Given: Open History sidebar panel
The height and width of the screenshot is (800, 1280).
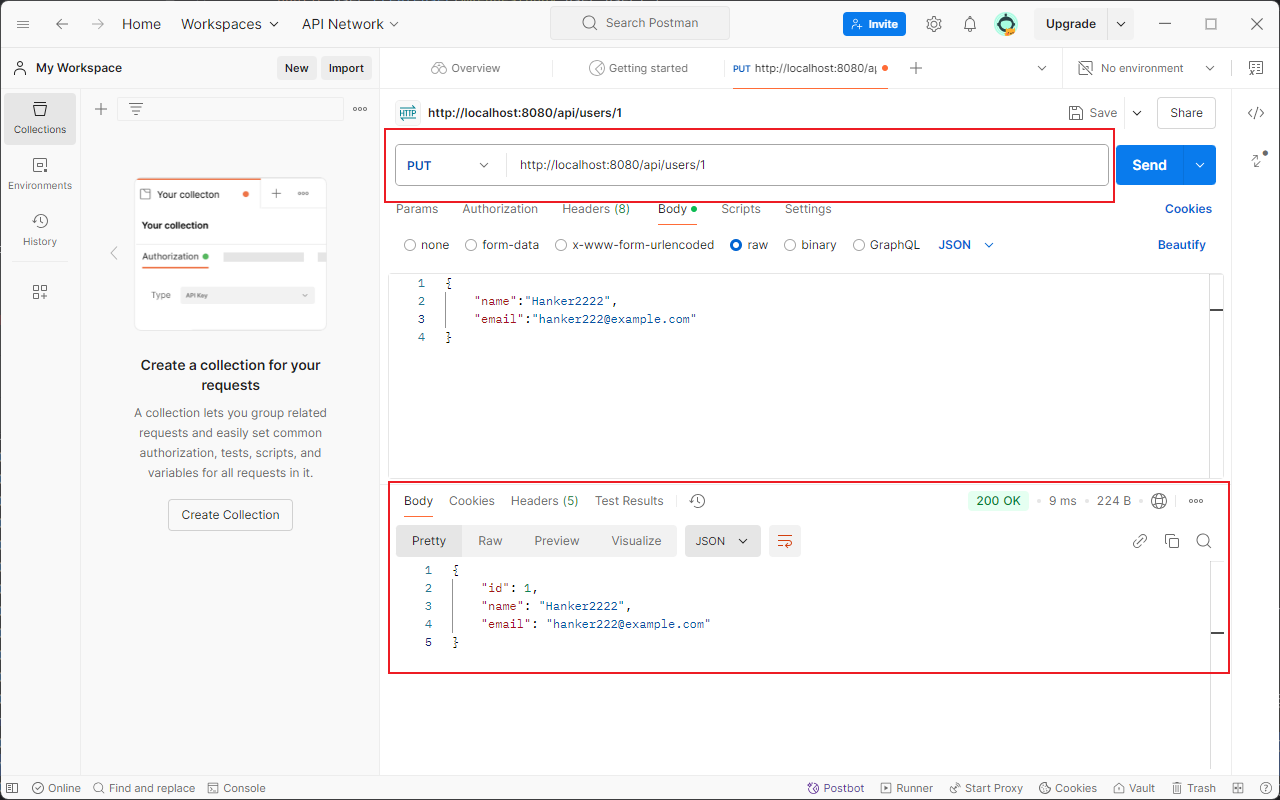Looking at the screenshot, I should pyautogui.click(x=40, y=230).
